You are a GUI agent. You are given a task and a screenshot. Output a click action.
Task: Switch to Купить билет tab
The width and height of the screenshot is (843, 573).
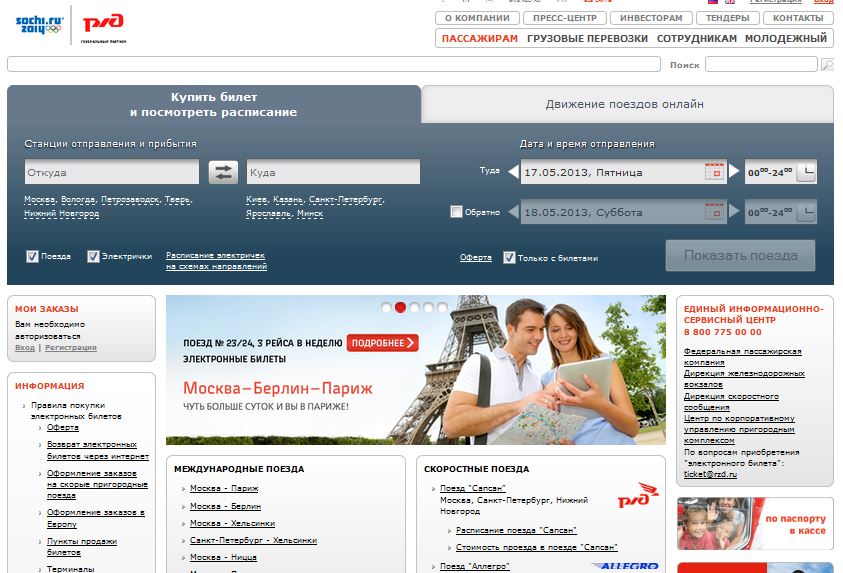(213, 104)
